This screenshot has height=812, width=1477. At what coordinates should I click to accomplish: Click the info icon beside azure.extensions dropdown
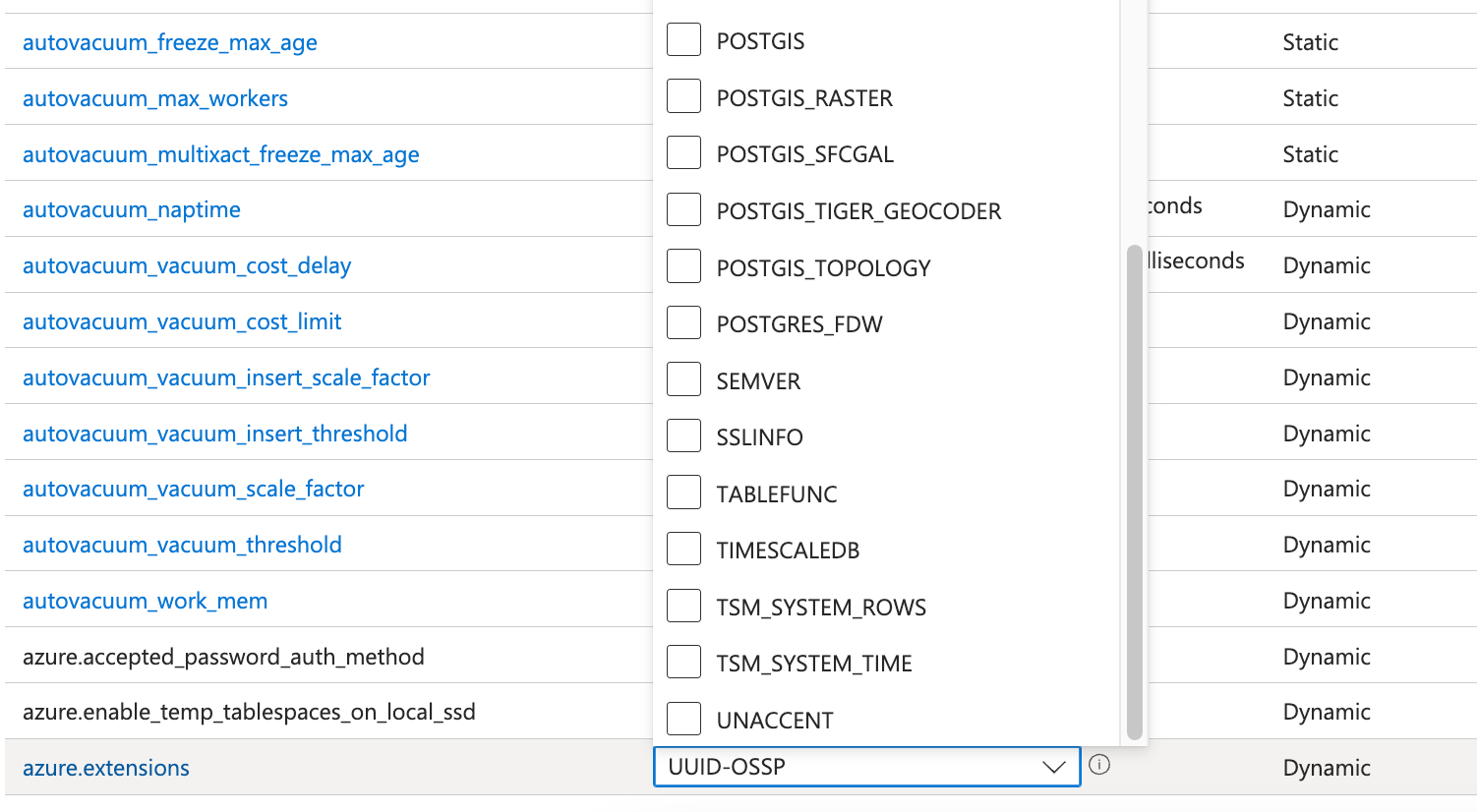pyautogui.click(x=1099, y=765)
